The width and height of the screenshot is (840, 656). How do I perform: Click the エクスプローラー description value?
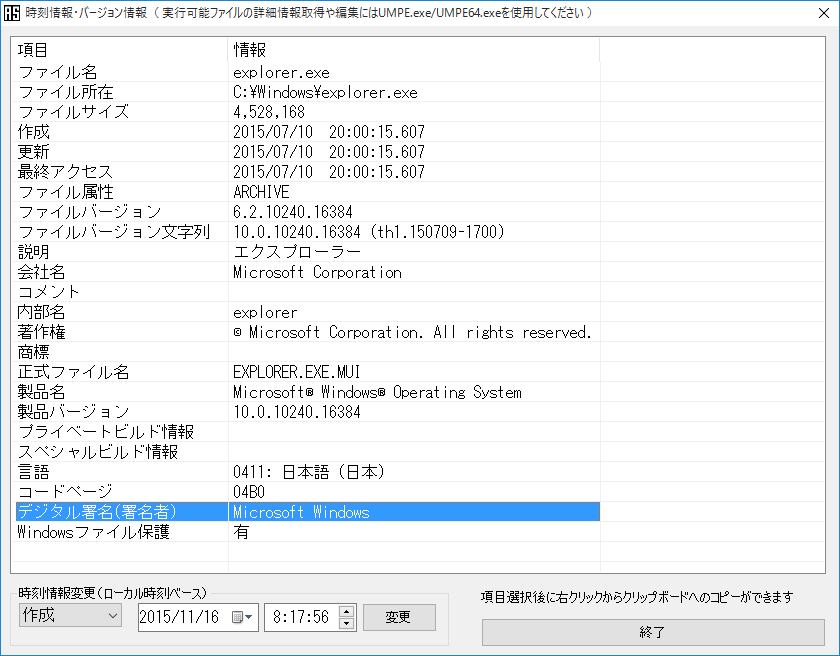click(x=297, y=252)
